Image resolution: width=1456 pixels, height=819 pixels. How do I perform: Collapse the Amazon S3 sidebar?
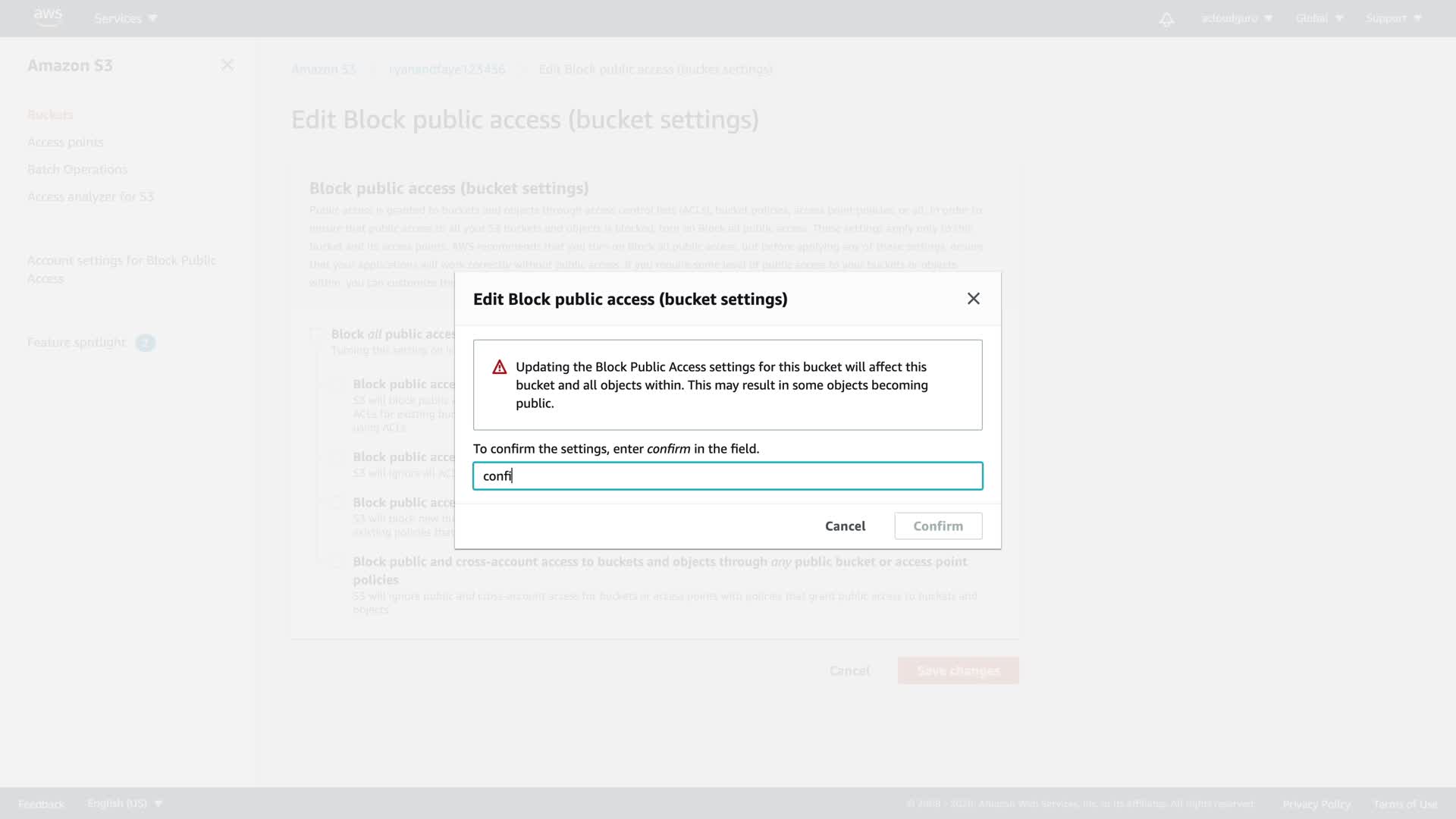click(227, 65)
